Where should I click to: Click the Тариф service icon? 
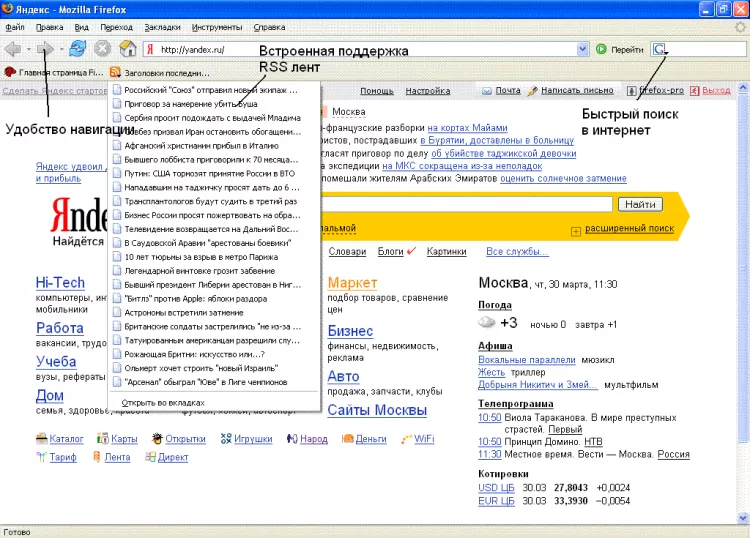tap(42, 457)
